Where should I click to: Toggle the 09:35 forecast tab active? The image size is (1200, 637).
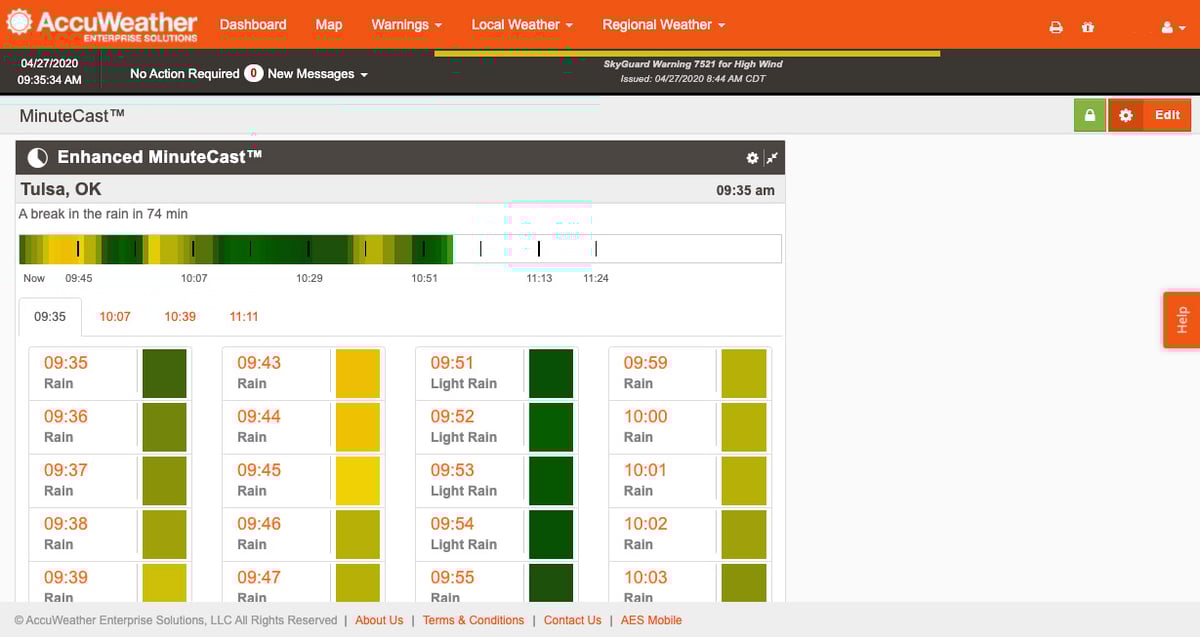[x=50, y=316]
